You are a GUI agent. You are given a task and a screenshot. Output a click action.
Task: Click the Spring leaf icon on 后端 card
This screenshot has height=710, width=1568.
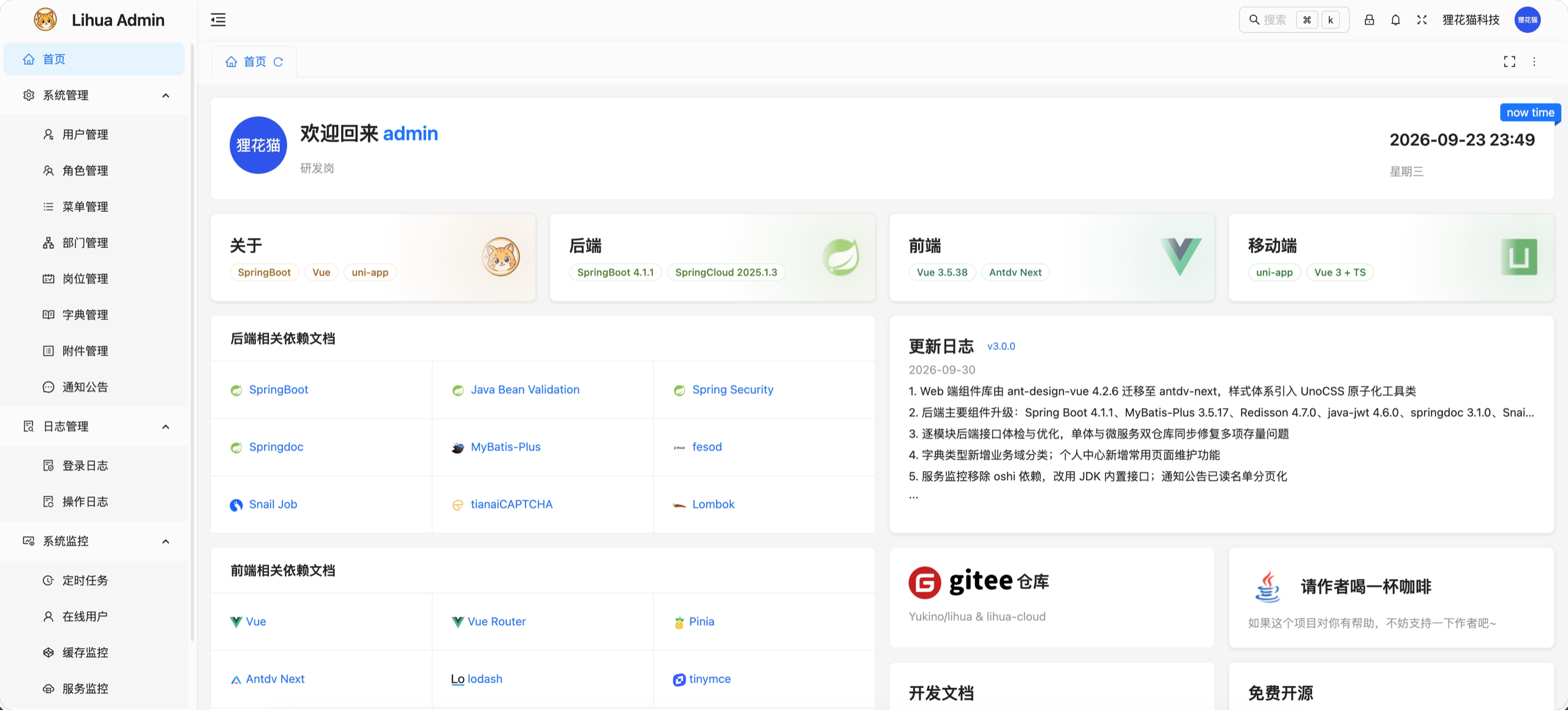841,257
